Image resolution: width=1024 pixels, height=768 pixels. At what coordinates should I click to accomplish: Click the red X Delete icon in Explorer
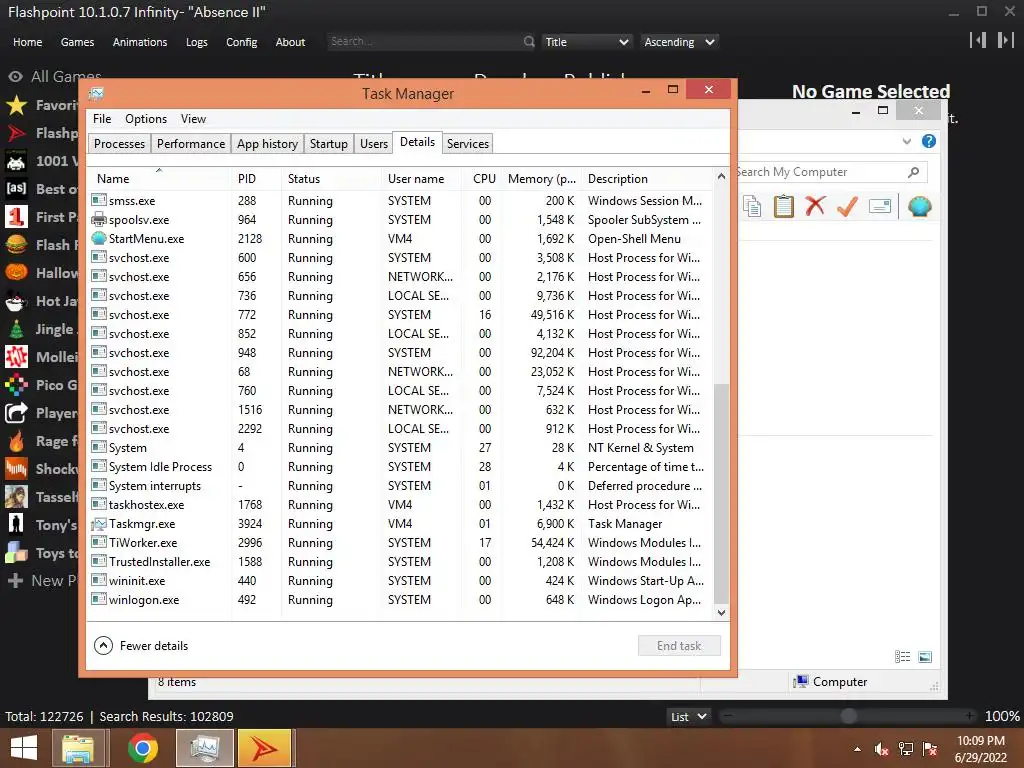(x=815, y=206)
